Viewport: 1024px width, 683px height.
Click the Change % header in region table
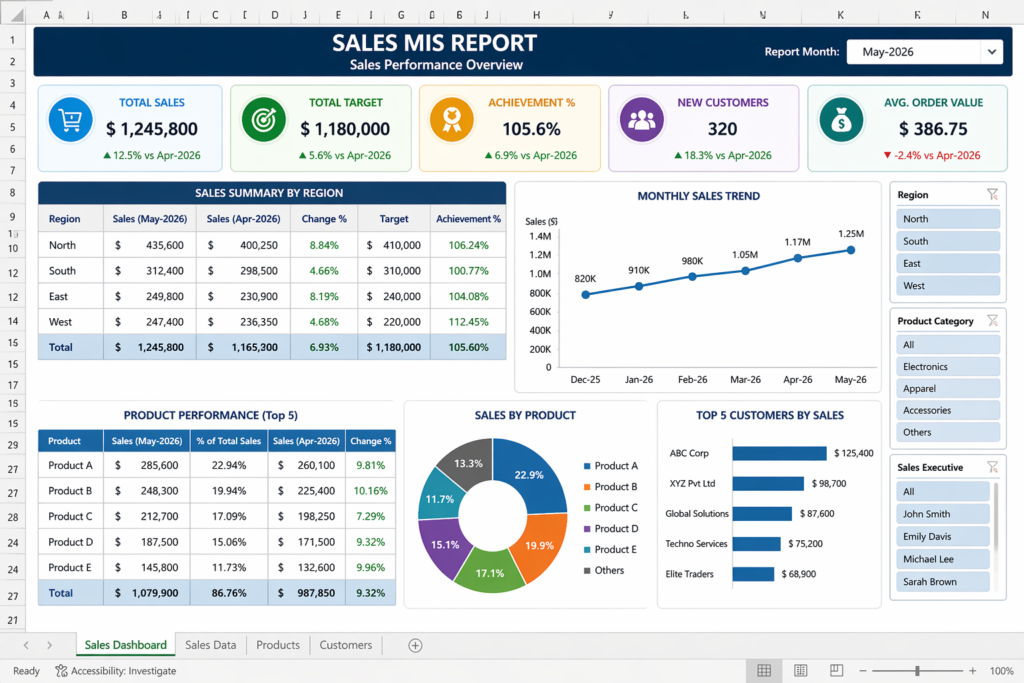coord(324,219)
